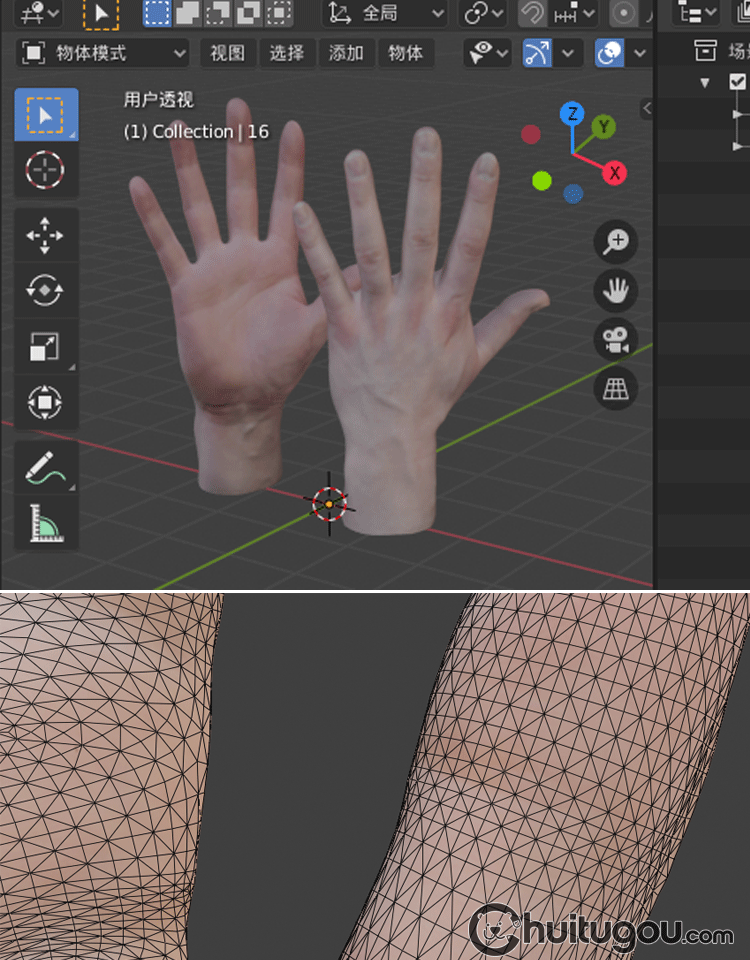Open the 视图 menu

(x=227, y=53)
